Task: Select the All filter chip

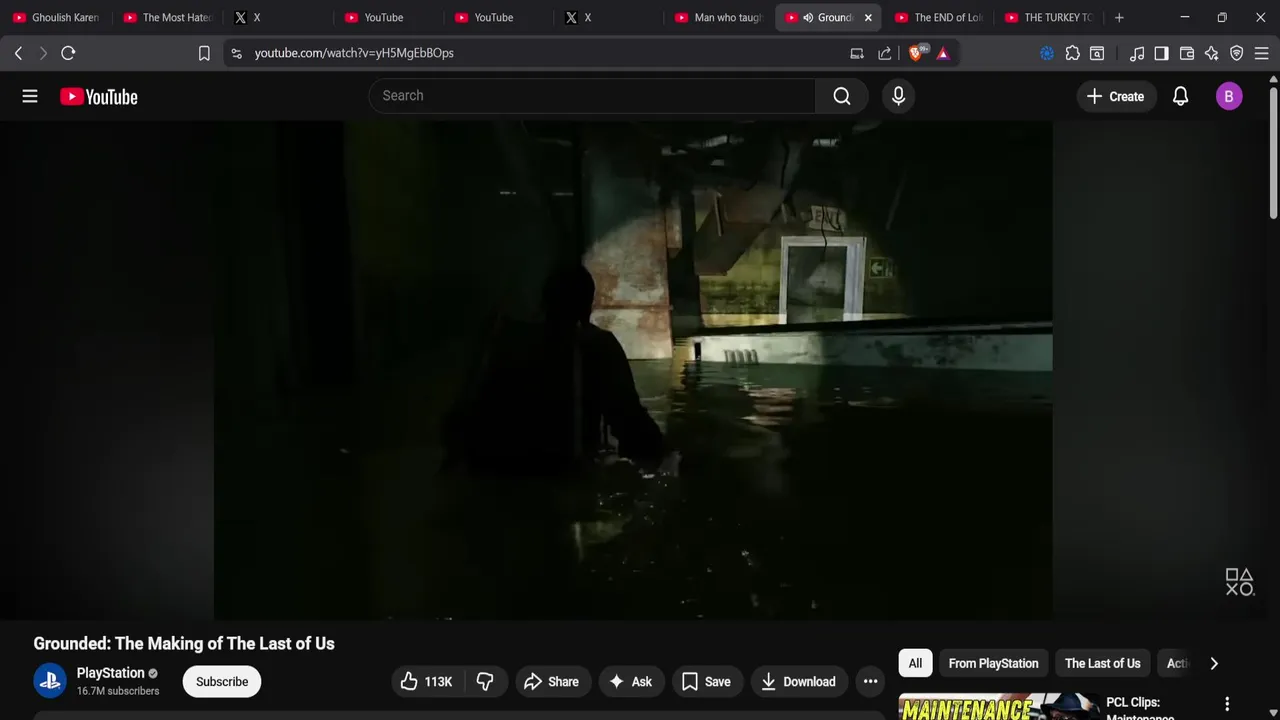Action: pyautogui.click(x=915, y=663)
